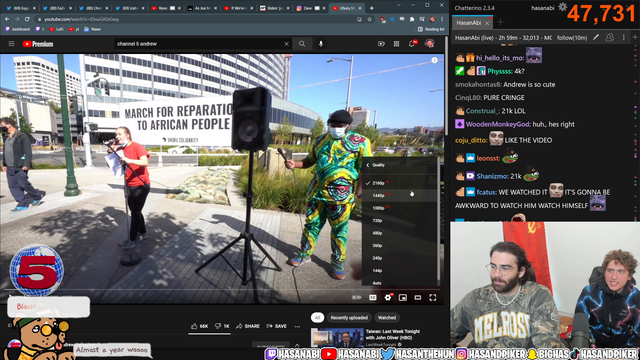
Task: Like the video with 66K thumbs up
Action: coord(200,326)
